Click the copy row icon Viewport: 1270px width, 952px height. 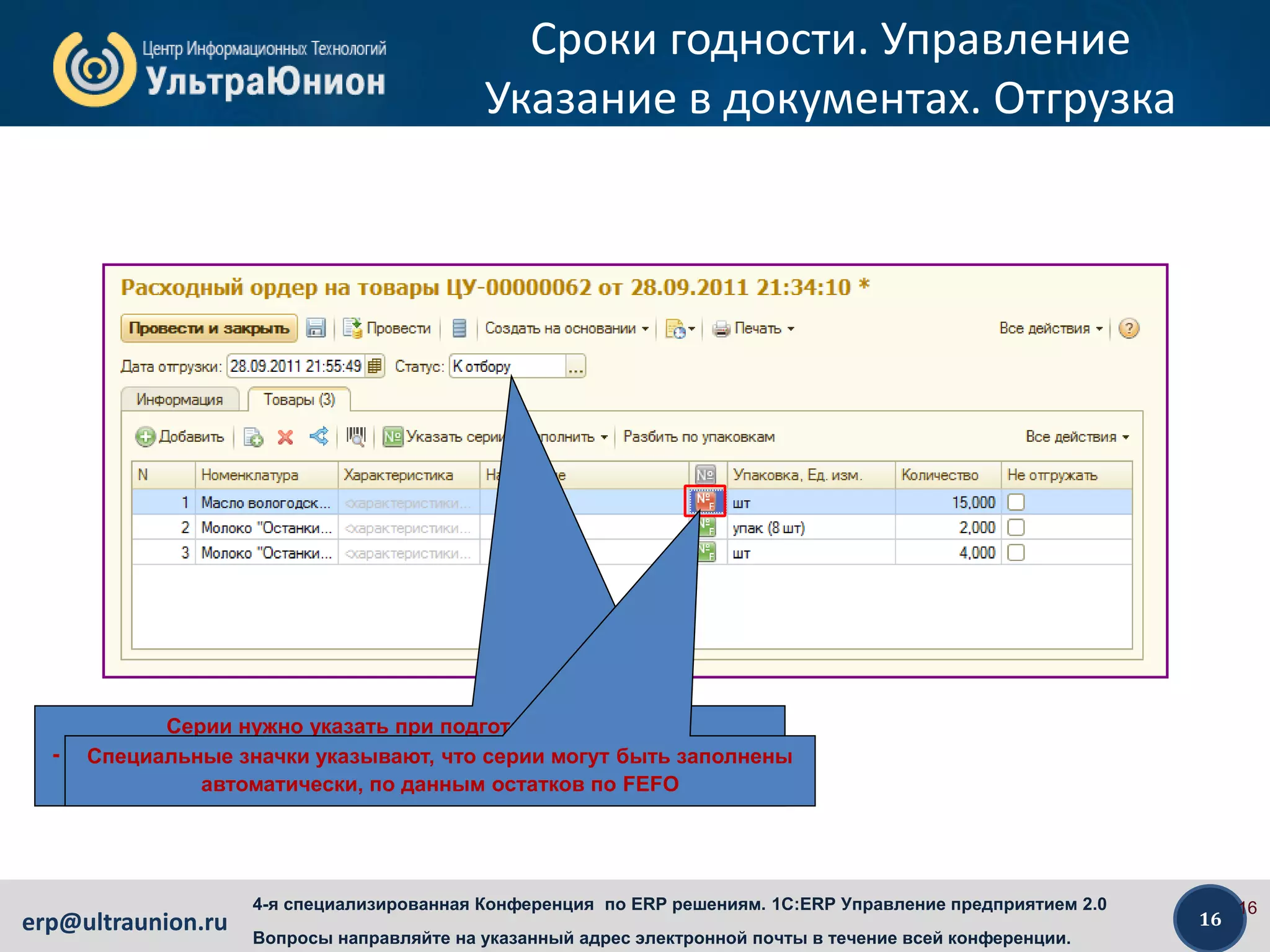(253, 437)
